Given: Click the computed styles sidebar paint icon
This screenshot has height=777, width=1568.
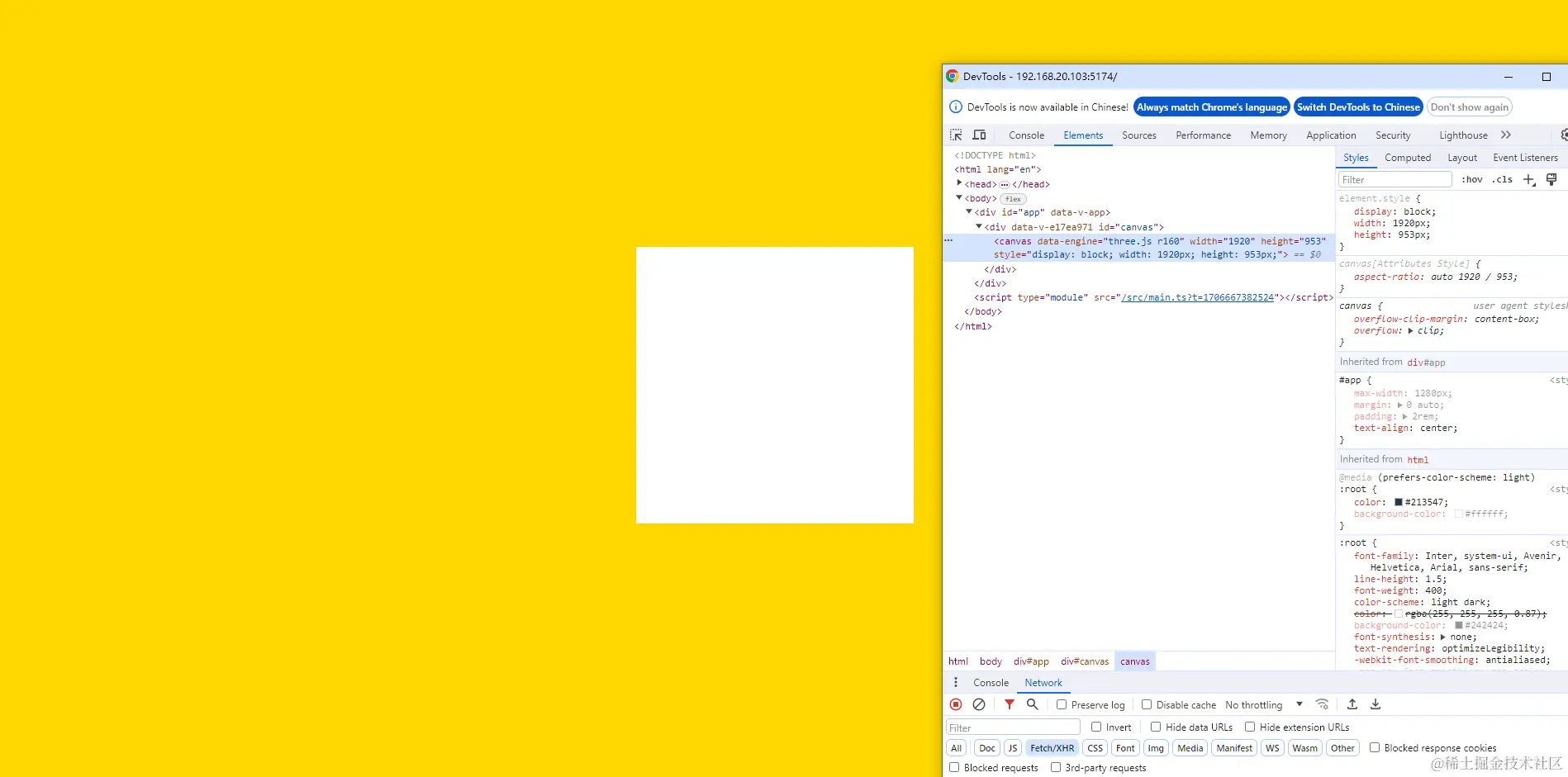Looking at the screenshot, I should [1551, 179].
